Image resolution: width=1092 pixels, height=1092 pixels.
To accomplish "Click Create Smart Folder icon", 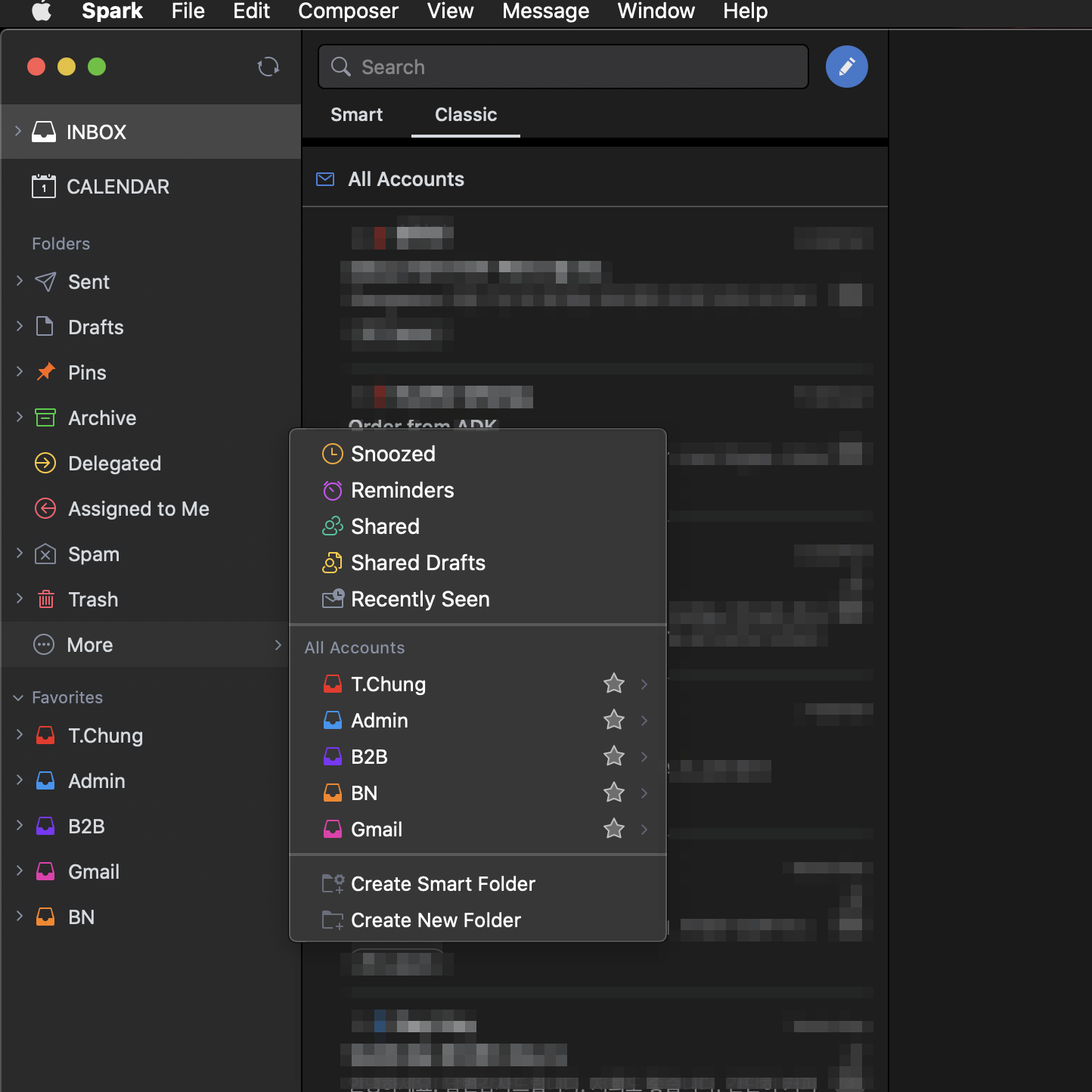I will click(333, 883).
